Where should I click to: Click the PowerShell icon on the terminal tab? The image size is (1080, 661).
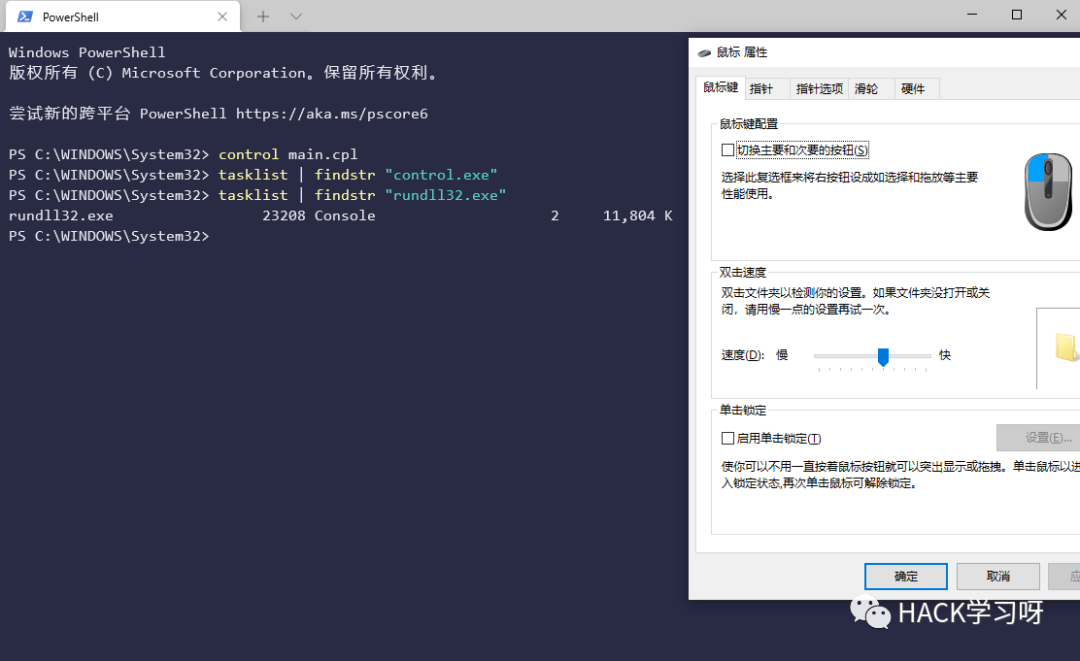tap(25, 17)
